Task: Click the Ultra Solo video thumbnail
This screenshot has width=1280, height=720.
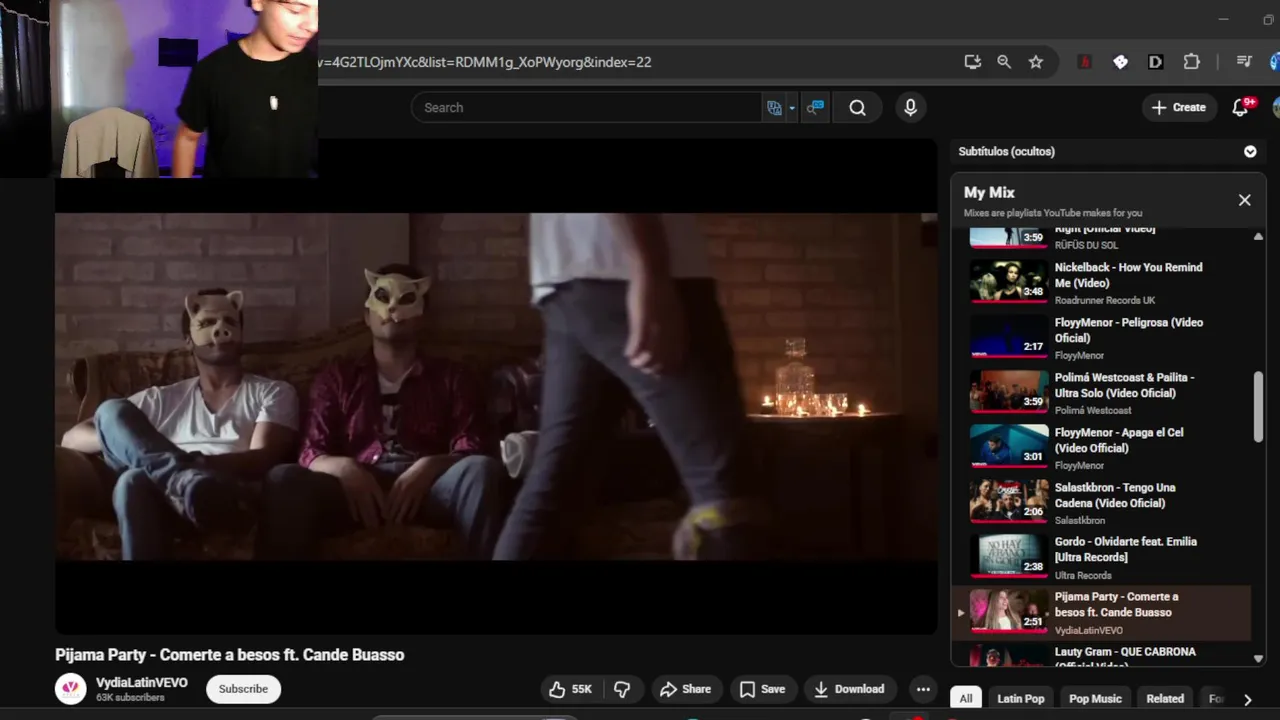Action: [1008, 392]
